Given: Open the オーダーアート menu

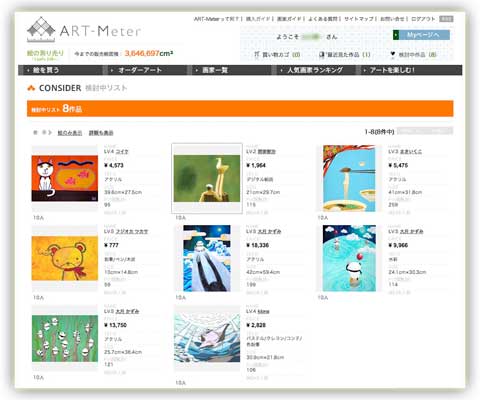Looking at the screenshot, I should 140,70.
